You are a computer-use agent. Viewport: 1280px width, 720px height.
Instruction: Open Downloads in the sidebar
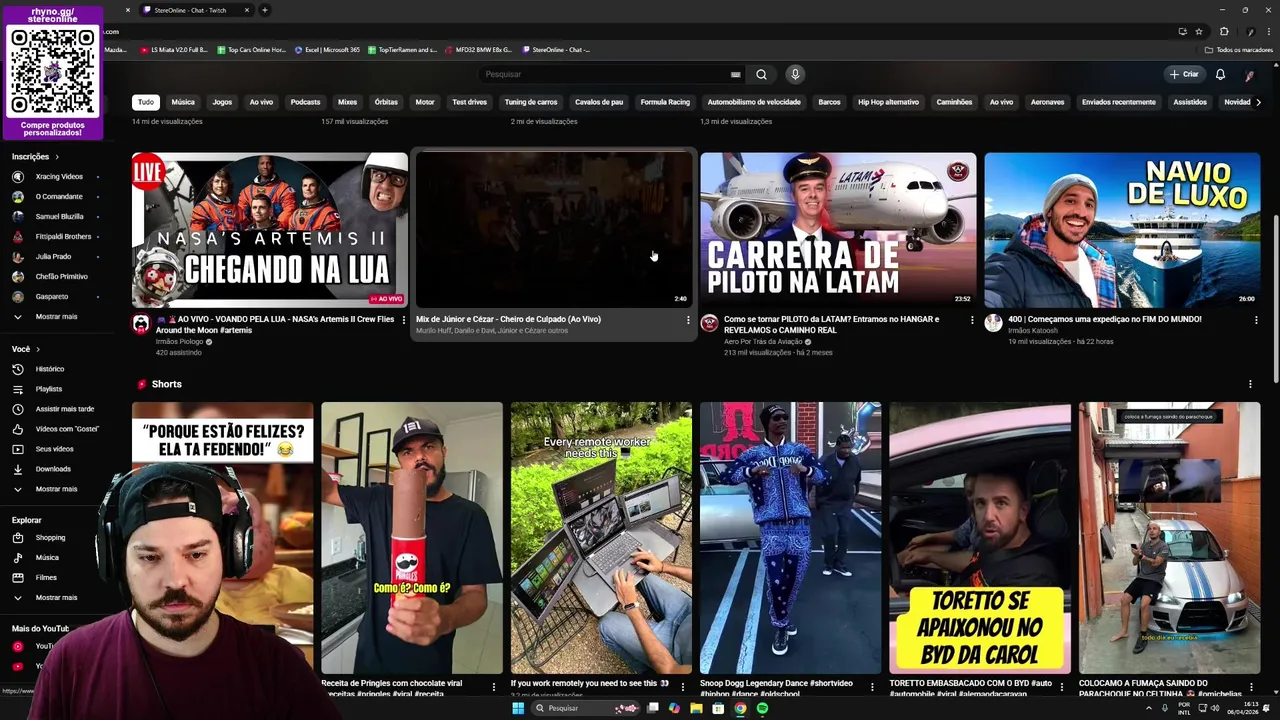53,469
